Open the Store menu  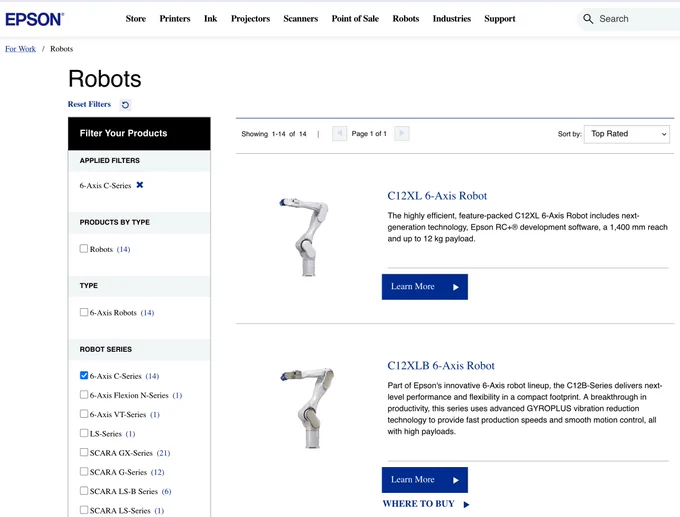[x=136, y=19]
